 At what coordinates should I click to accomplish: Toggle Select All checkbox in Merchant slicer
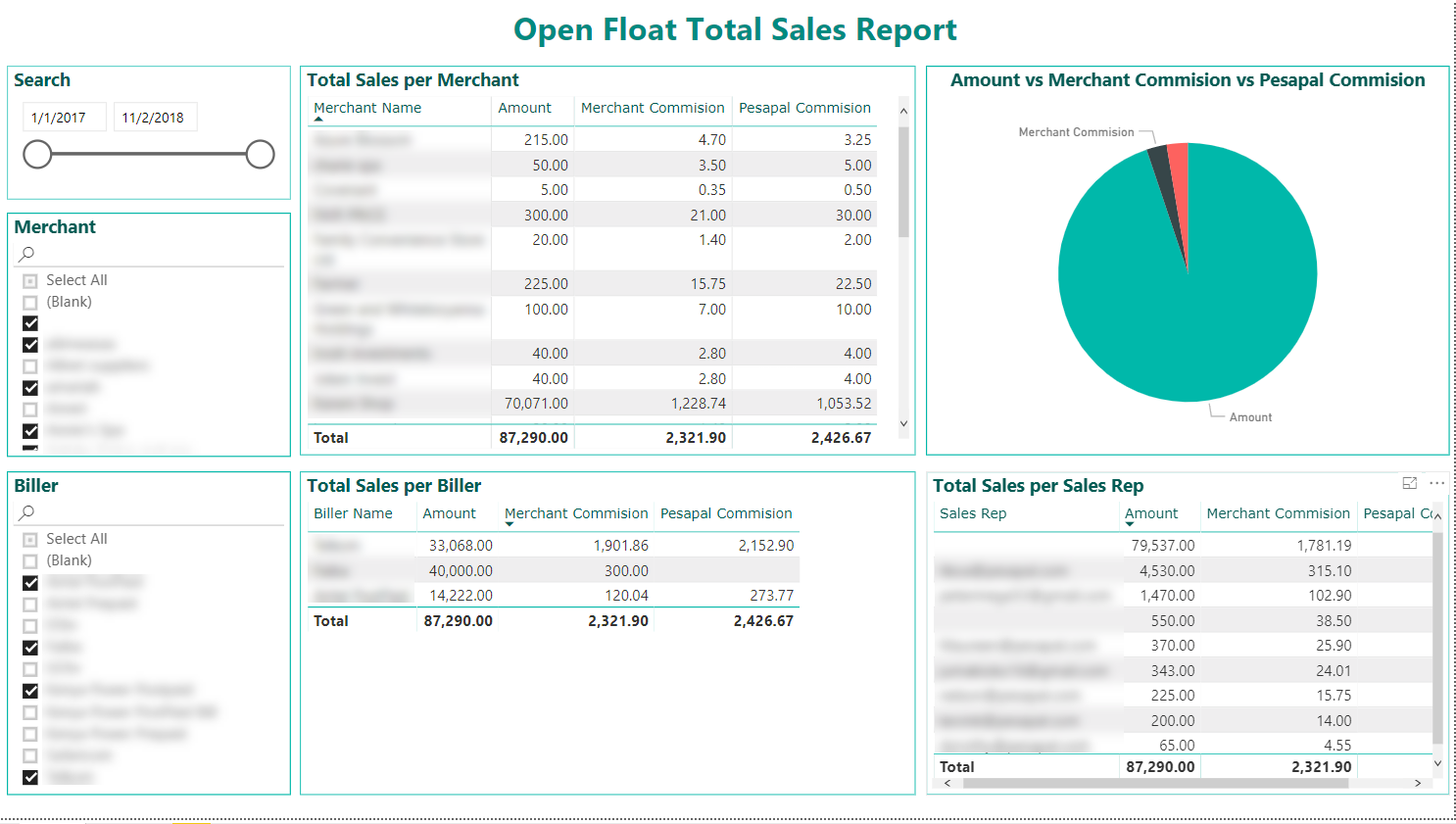tap(30, 281)
